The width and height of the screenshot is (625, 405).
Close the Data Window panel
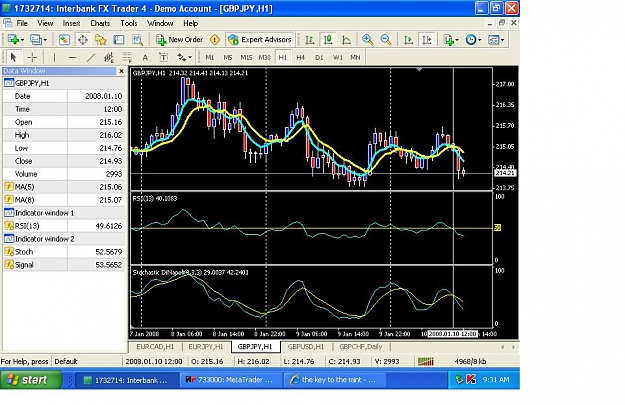coord(122,71)
